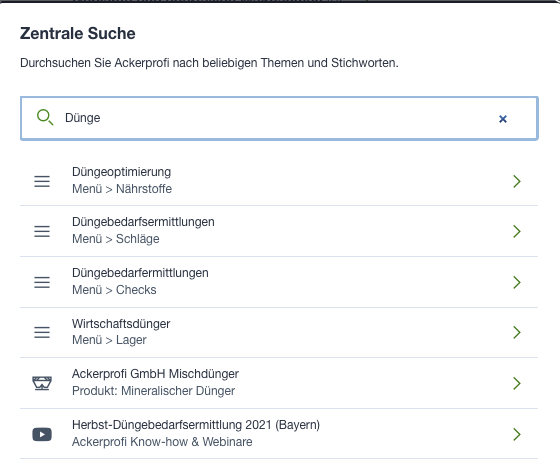
Task: Open the Düngeoptimierung result via its chevron
Action: click(516, 181)
